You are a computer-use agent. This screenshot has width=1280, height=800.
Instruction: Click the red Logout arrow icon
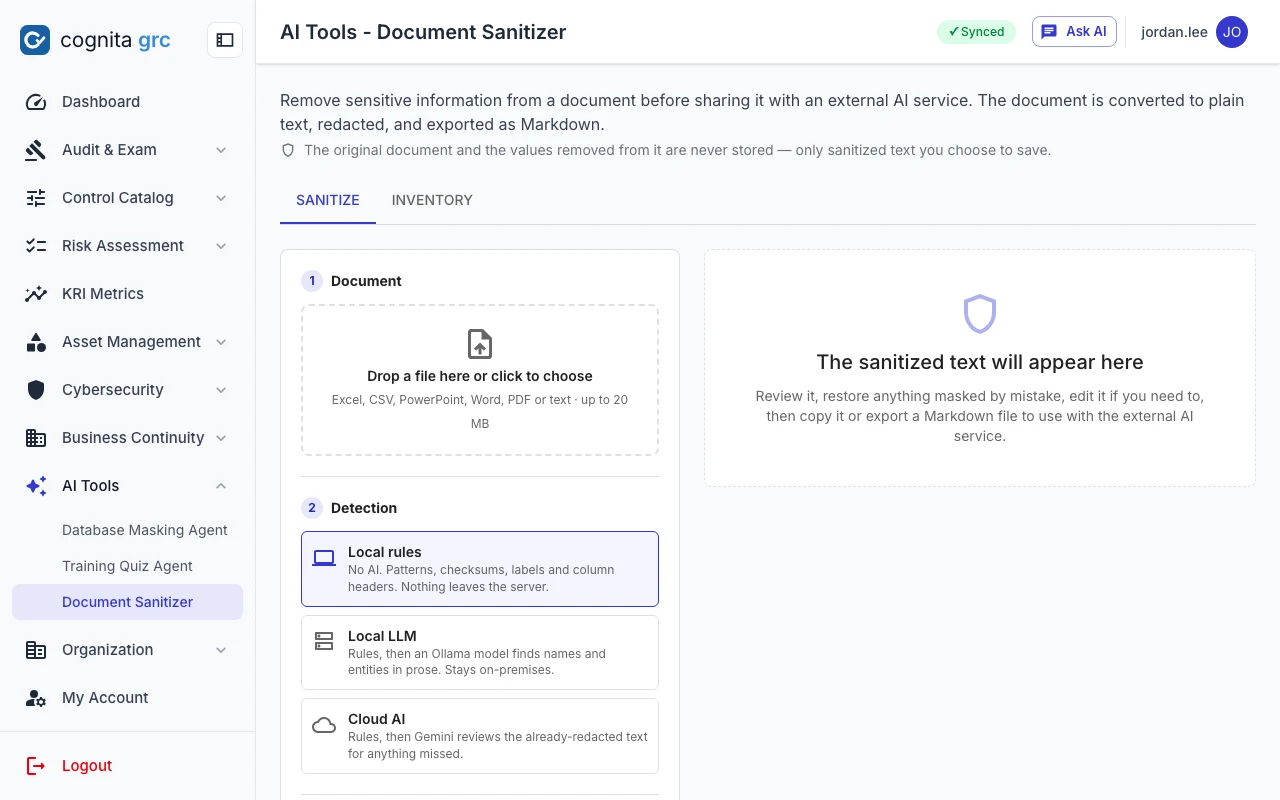click(36, 766)
